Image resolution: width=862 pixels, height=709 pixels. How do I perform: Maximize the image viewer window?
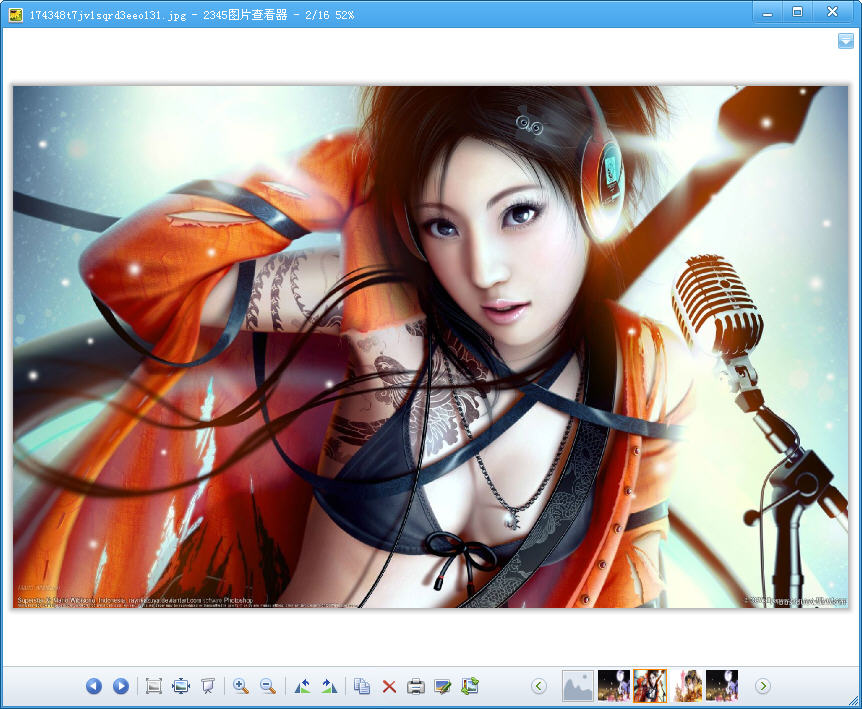point(797,12)
